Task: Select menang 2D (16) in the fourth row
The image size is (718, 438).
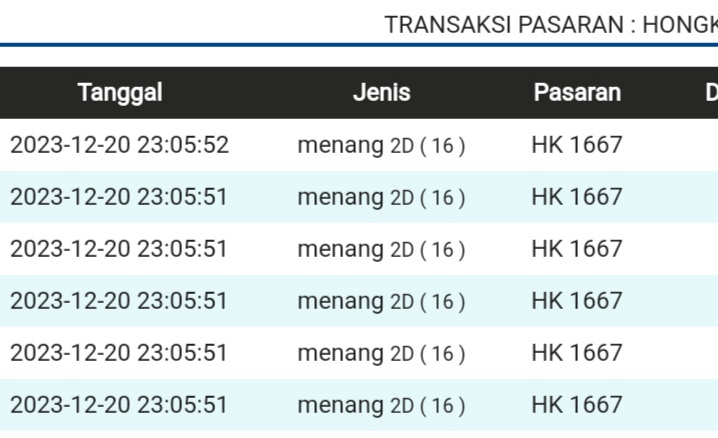Action: click(381, 301)
